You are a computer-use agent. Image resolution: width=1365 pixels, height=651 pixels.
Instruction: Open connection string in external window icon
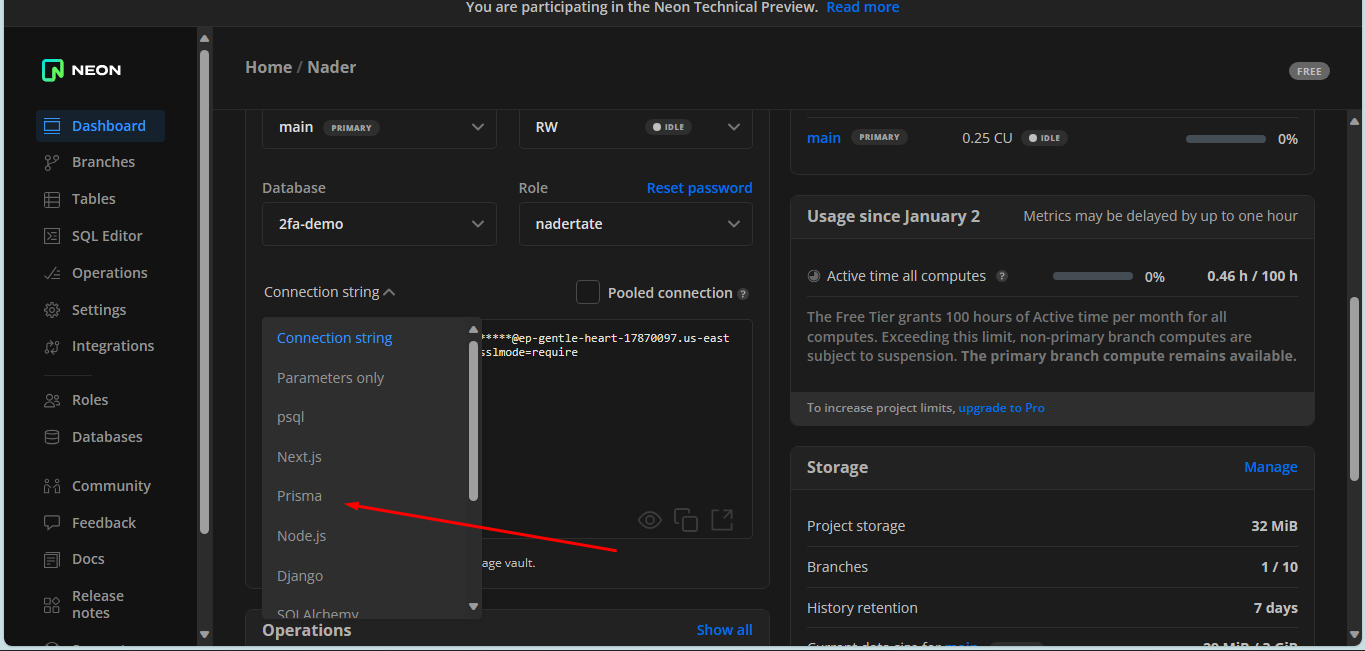tap(722, 519)
